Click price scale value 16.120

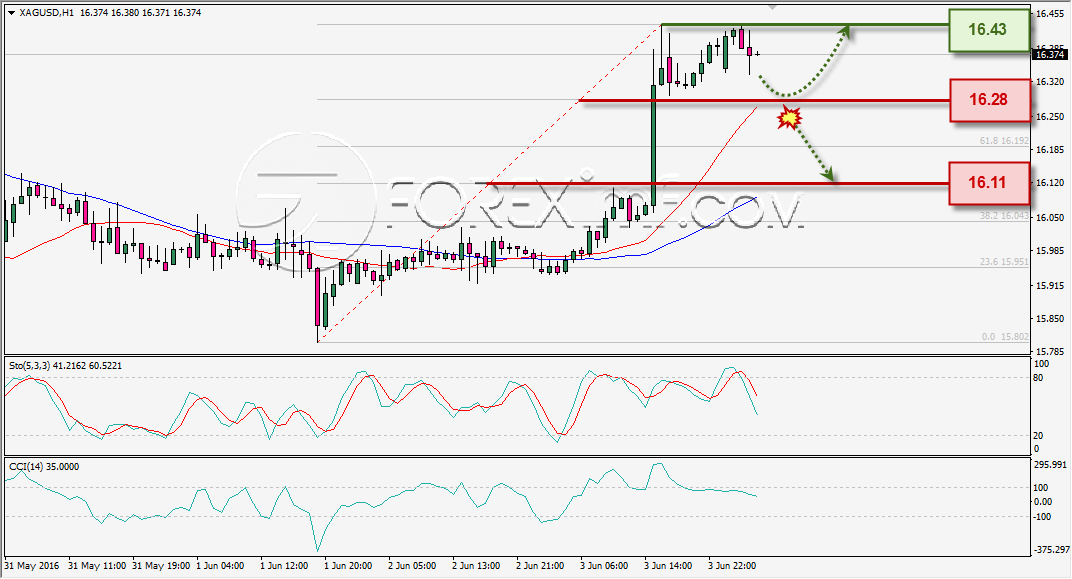(x=1049, y=183)
